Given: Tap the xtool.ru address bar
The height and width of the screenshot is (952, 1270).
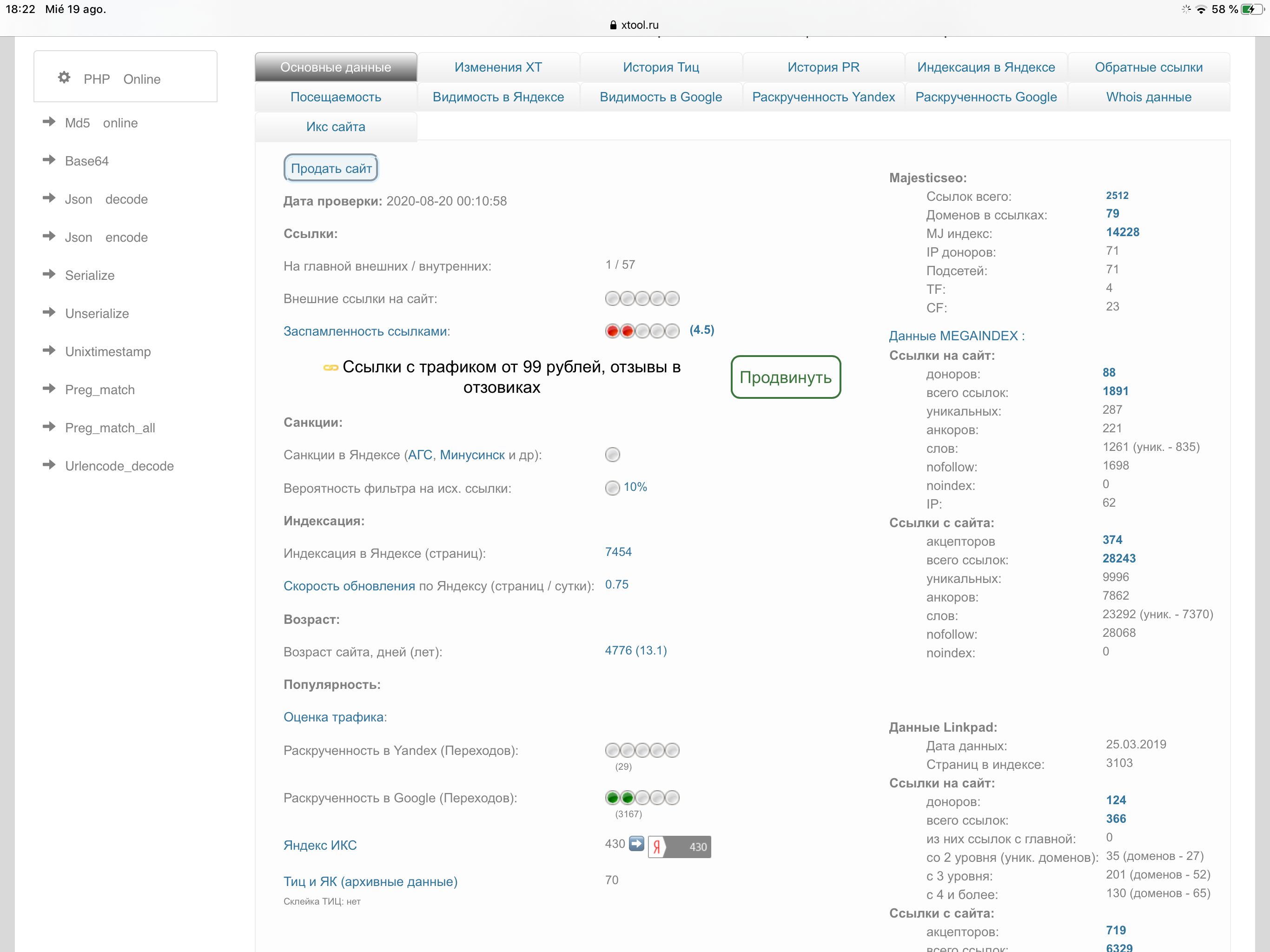Looking at the screenshot, I should point(635,25).
